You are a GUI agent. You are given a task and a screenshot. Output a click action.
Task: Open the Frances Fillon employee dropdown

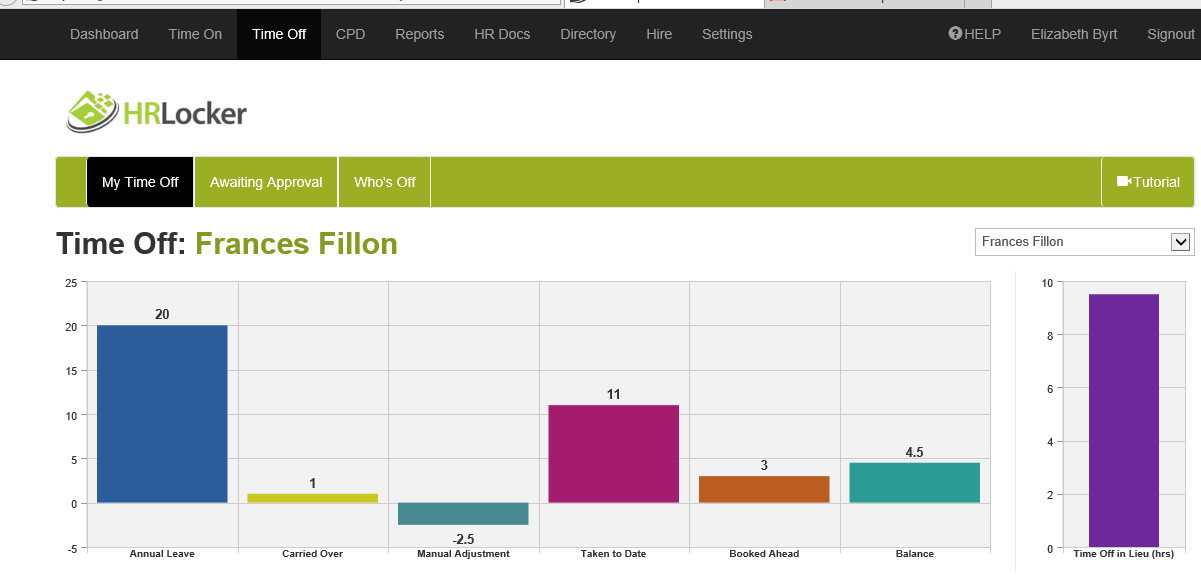click(1084, 242)
